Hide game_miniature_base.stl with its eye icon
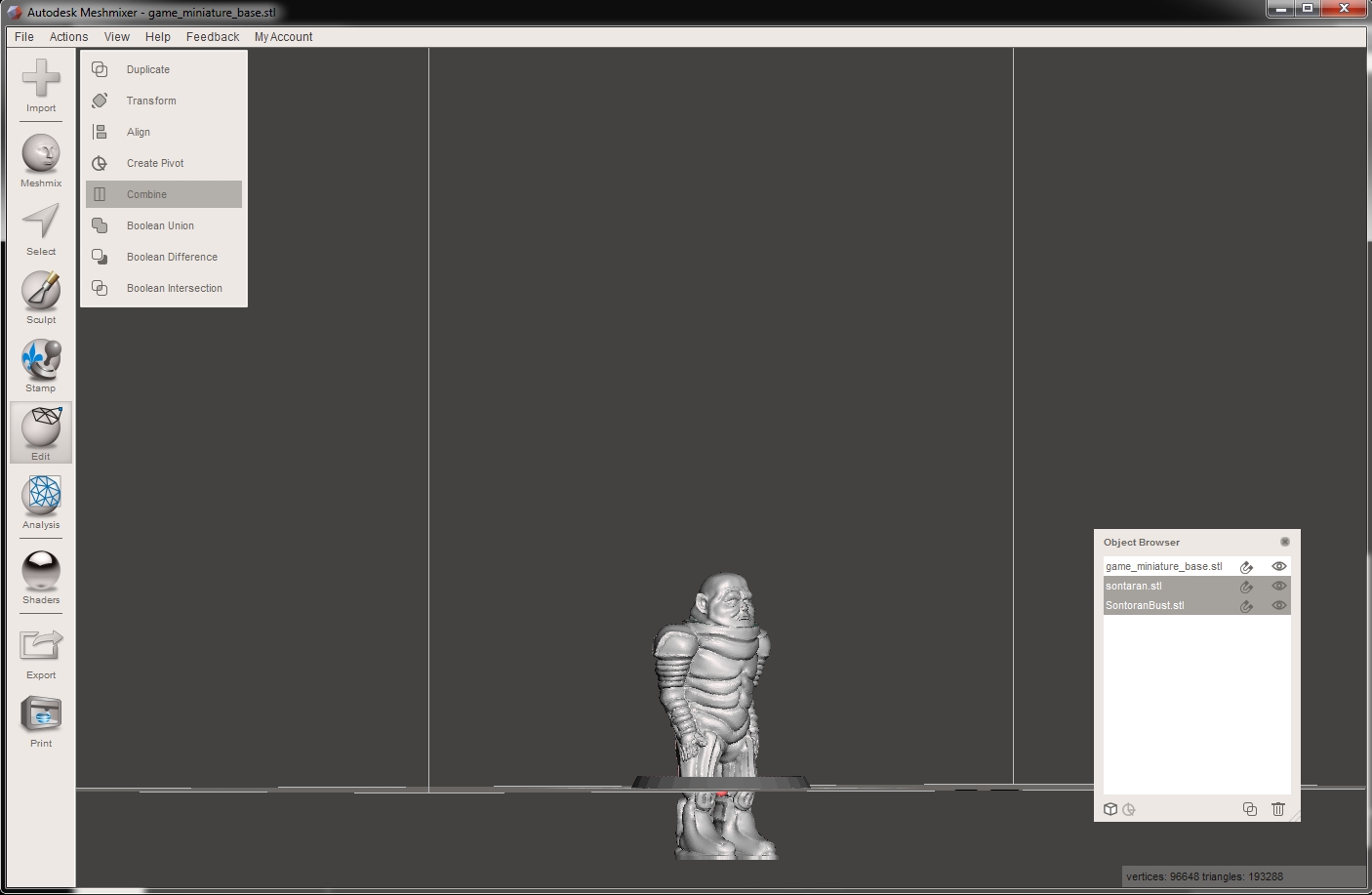Viewport: 1372px width, 895px height. click(x=1279, y=566)
